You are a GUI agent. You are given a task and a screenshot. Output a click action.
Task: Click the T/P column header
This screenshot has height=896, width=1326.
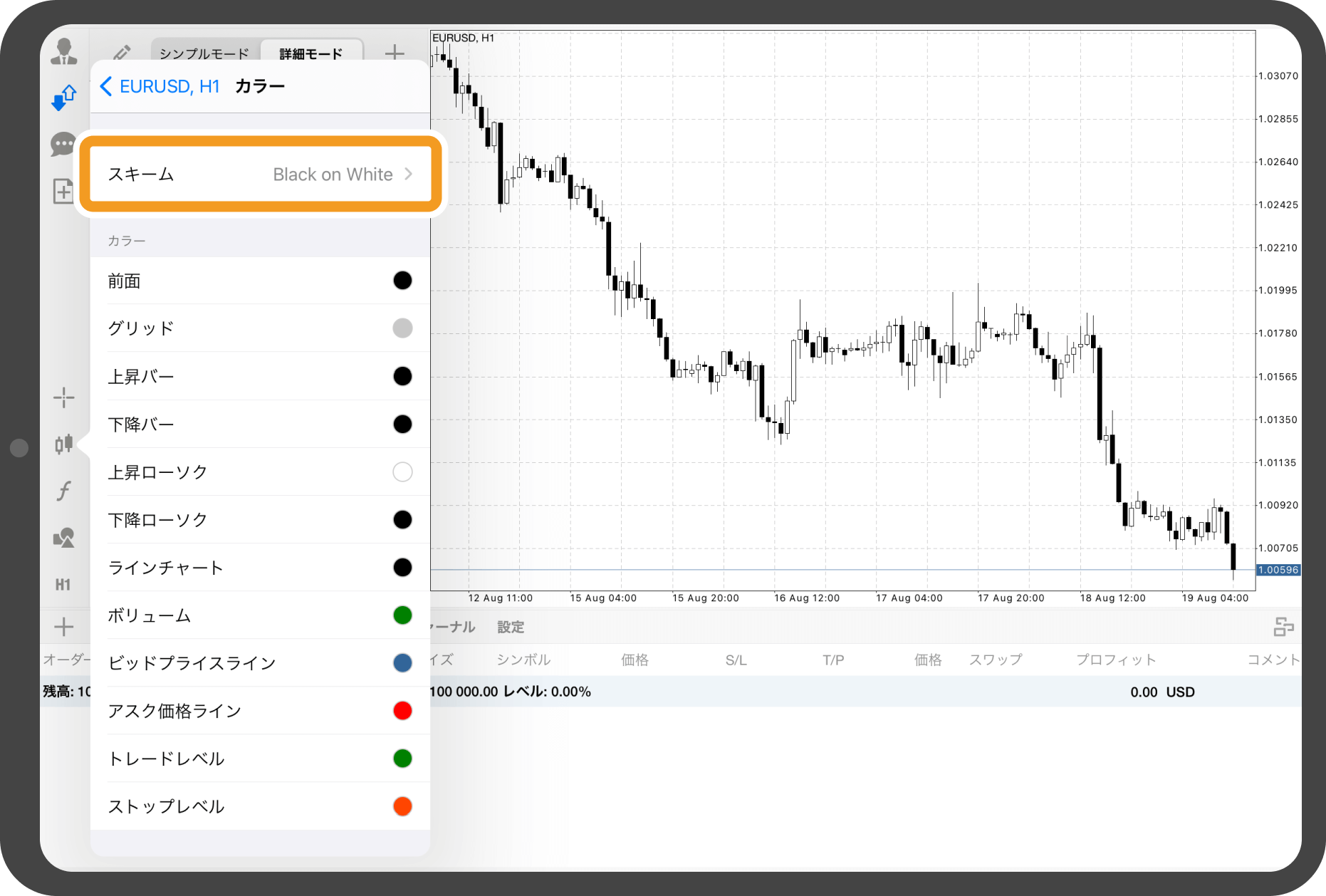(833, 660)
